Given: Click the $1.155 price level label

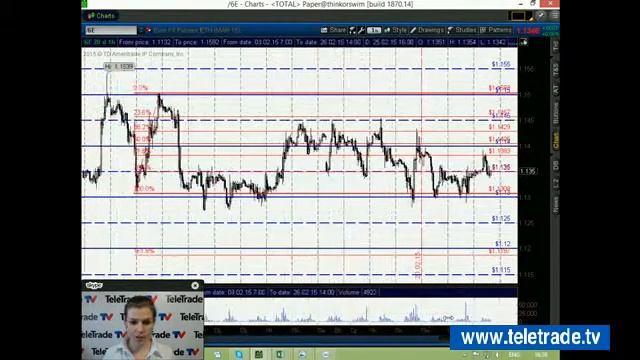Looking at the screenshot, I should coord(501,64).
